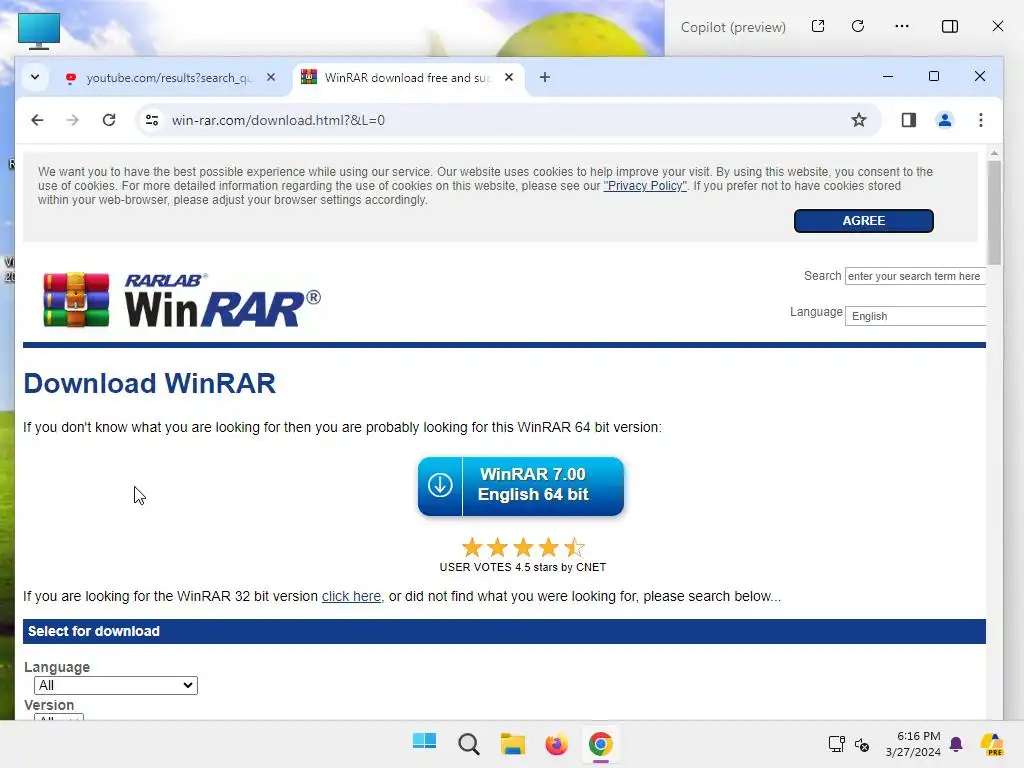Click the CNET star rating
This screenshot has height=768, width=1024.
pos(522,547)
